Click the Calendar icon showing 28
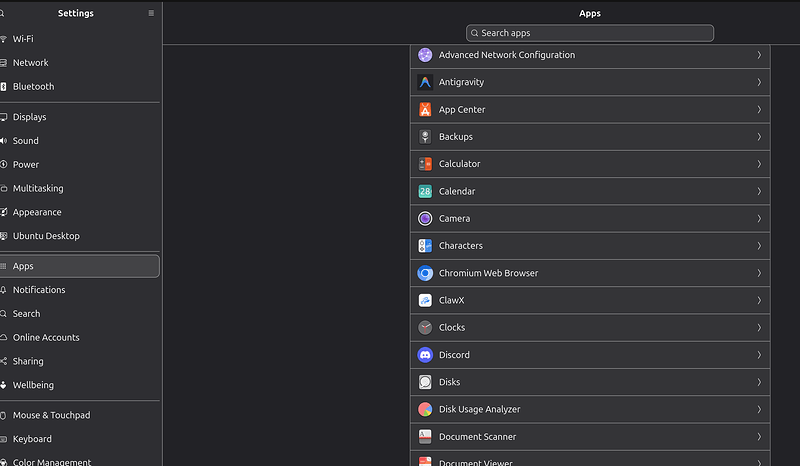This screenshot has height=466, width=800. (425, 191)
